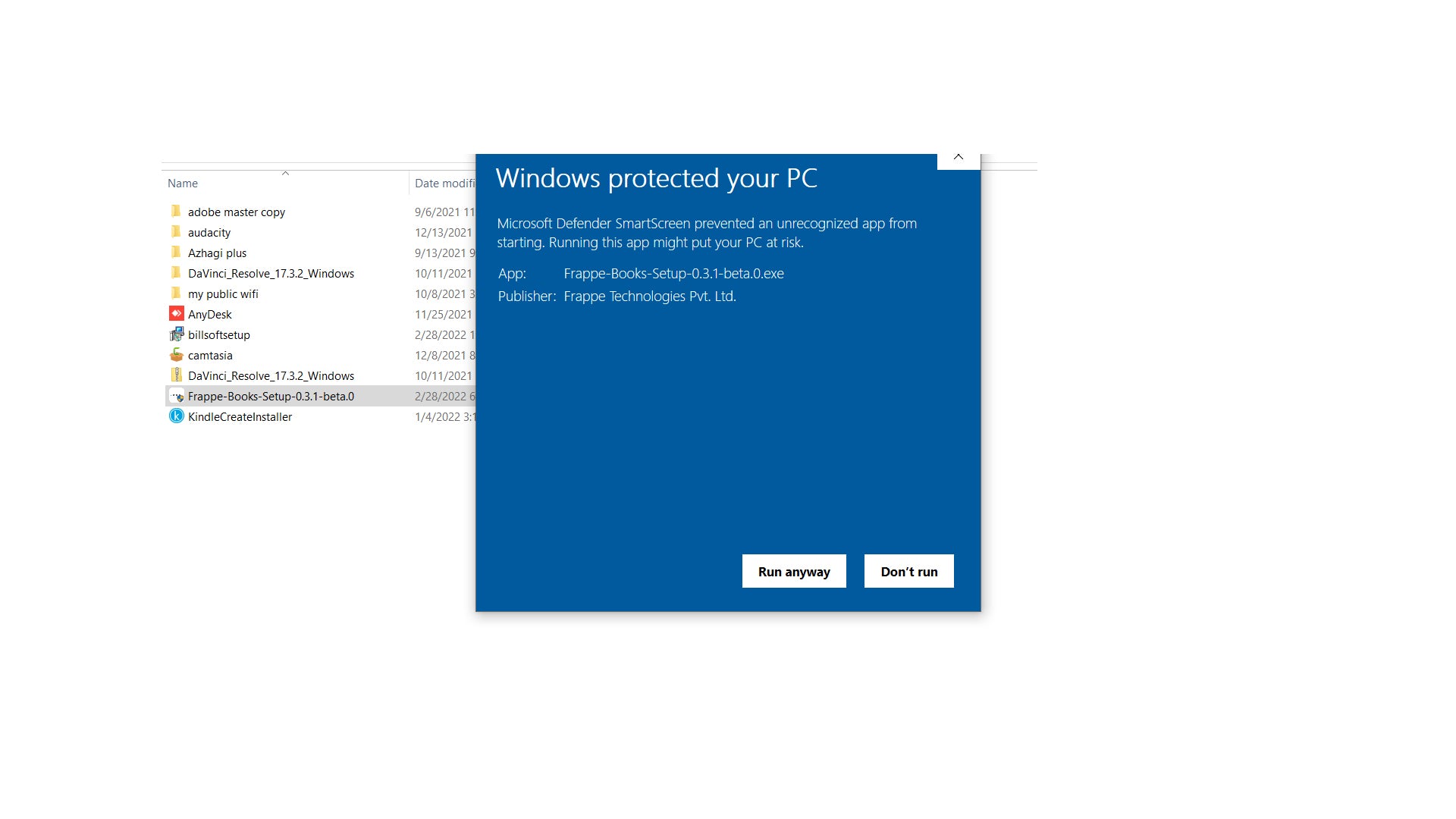Click the AnyDesk red application icon
Image resolution: width=1456 pixels, height=819 pixels.
pyautogui.click(x=176, y=314)
